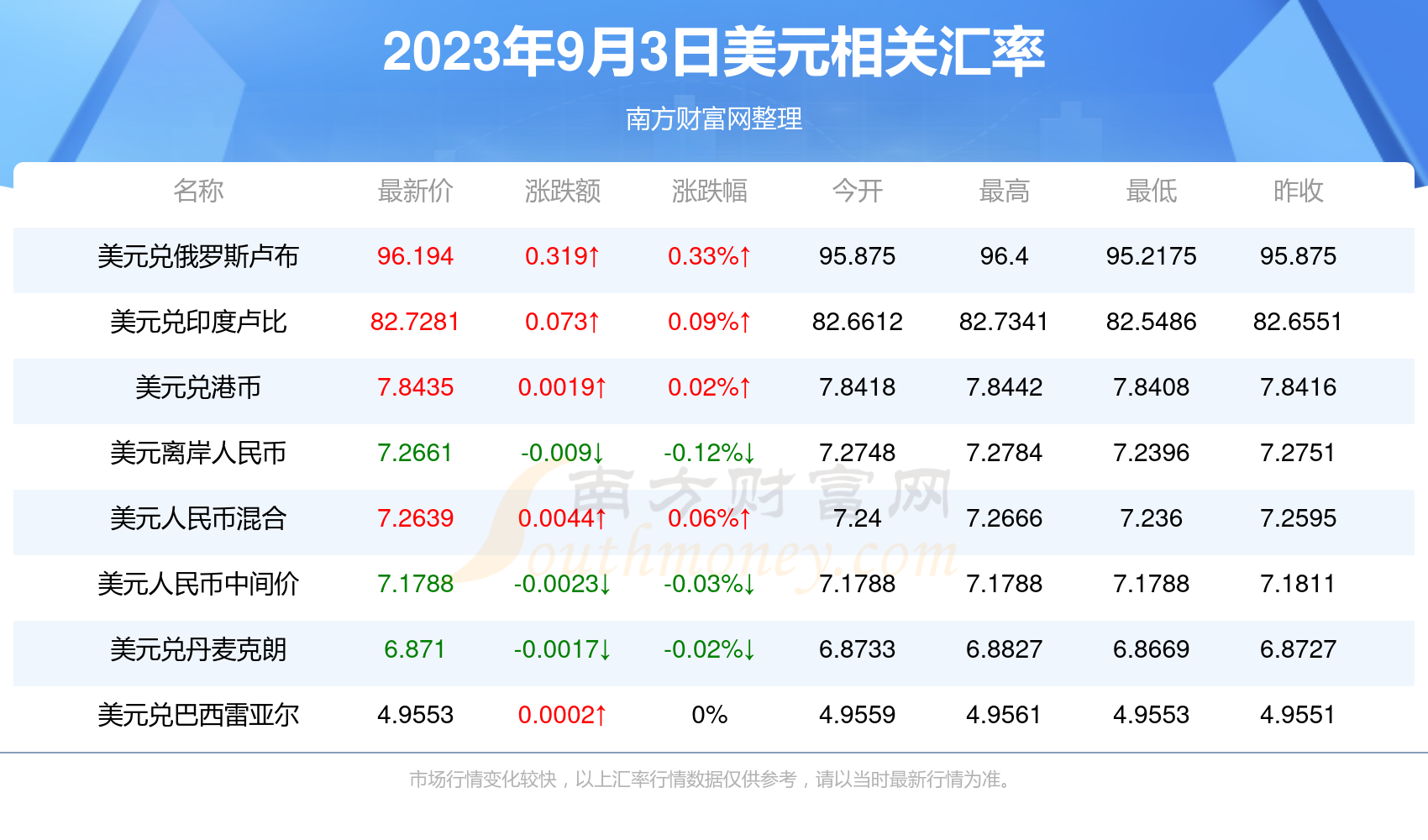Viewport: 1428px width, 840px height.
Task: Select the 今开 column header
Action: [857, 191]
